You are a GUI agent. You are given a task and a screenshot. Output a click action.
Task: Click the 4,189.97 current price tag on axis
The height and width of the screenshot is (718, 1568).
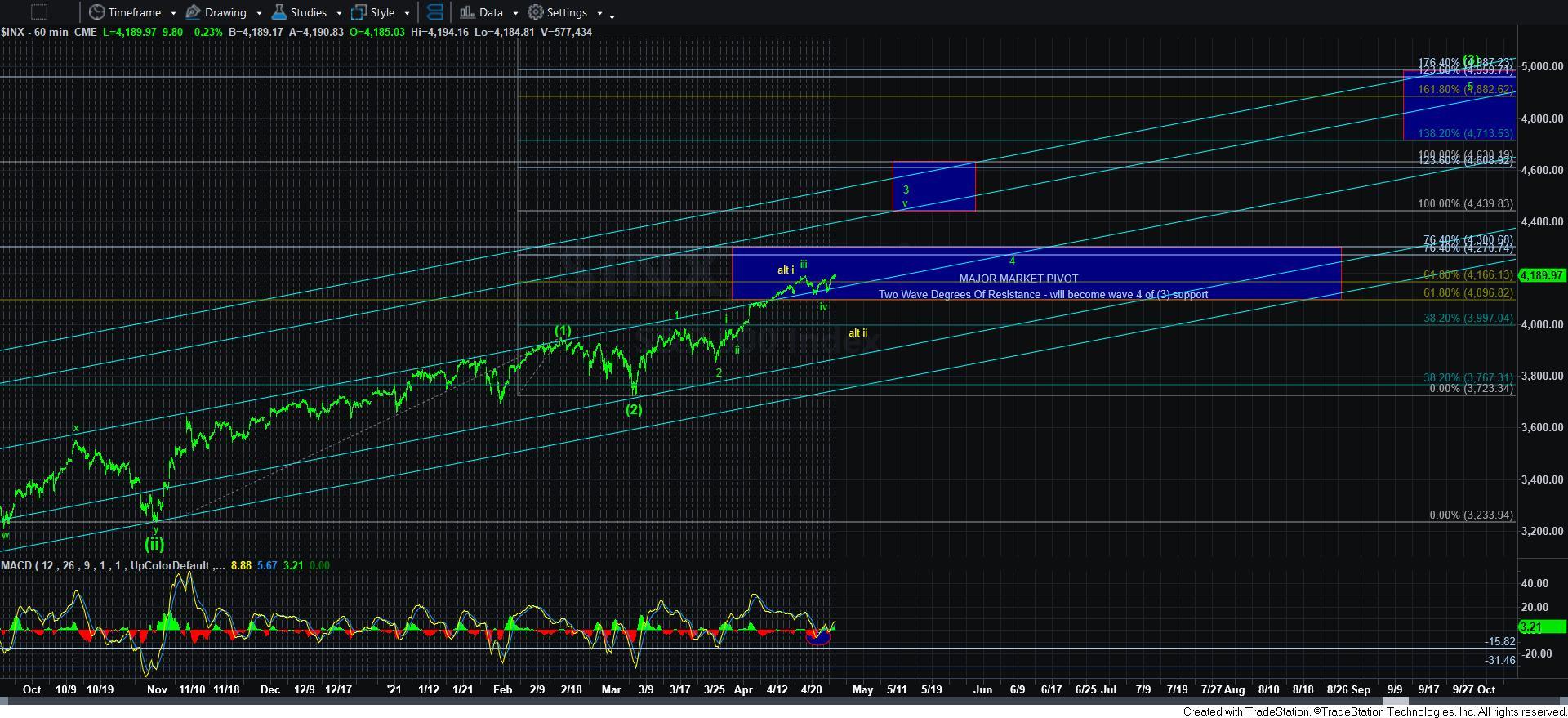[1543, 275]
